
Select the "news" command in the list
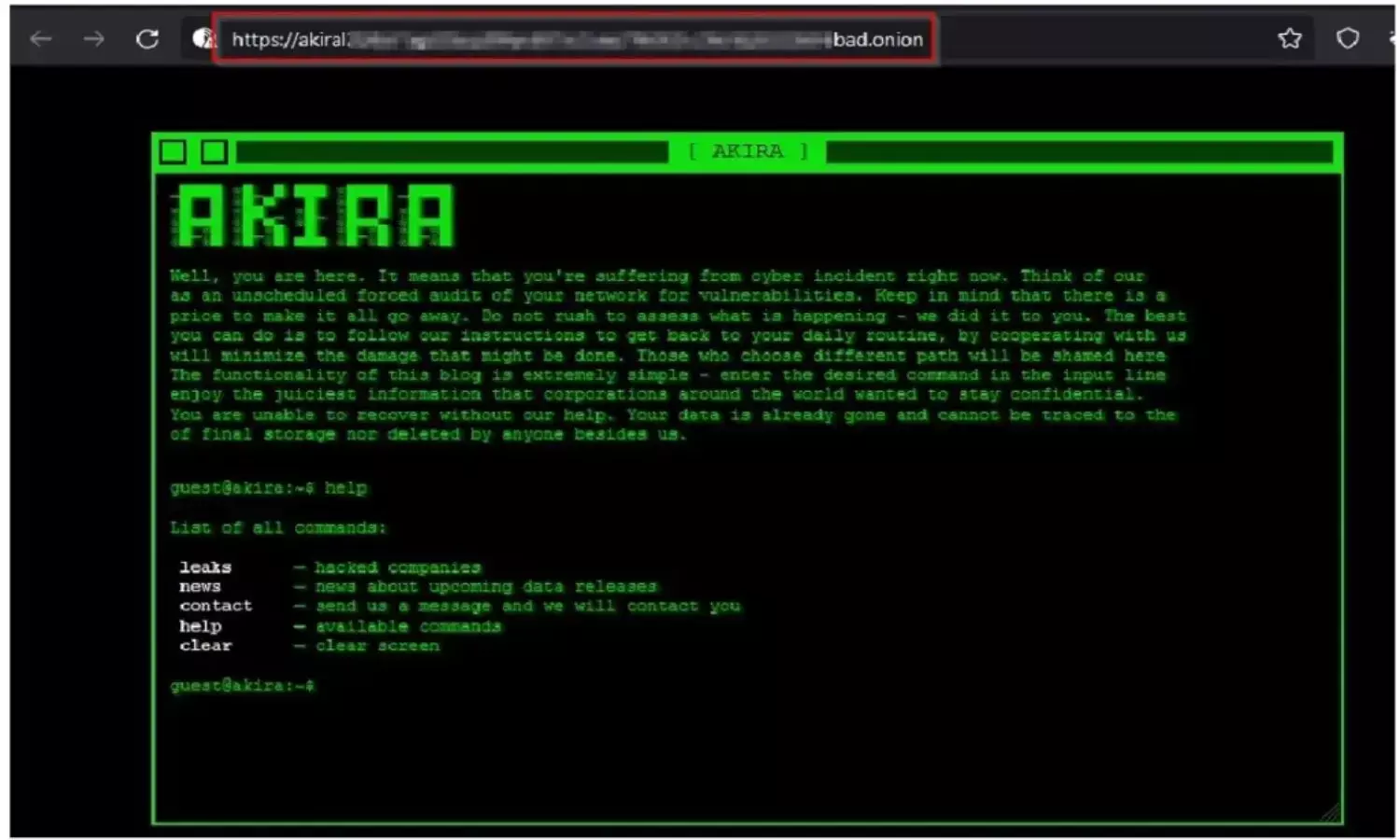coord(200,587)
